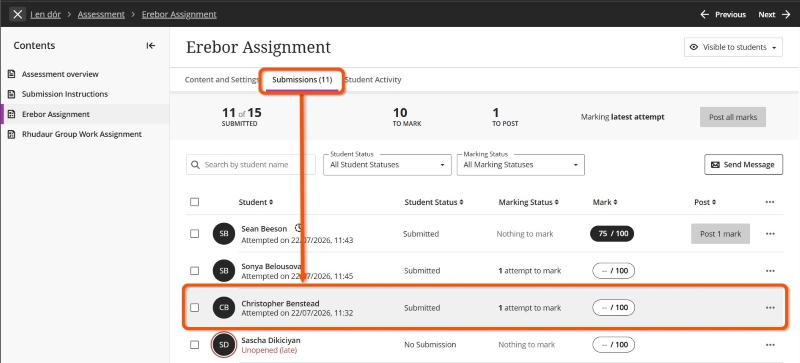
Task: Tick the checkbox for Christopher Benstead
Action: tap(194, 307)
